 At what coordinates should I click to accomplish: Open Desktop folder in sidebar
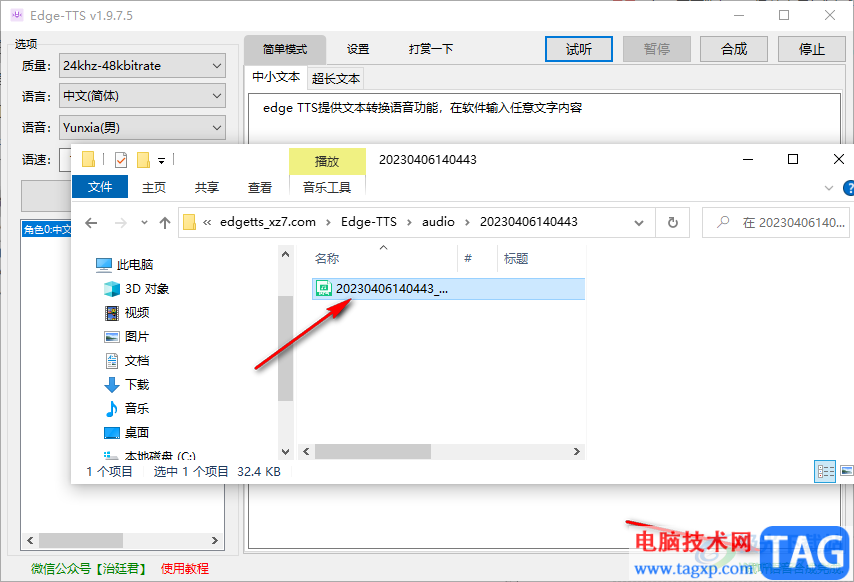(x=127, y=432)
